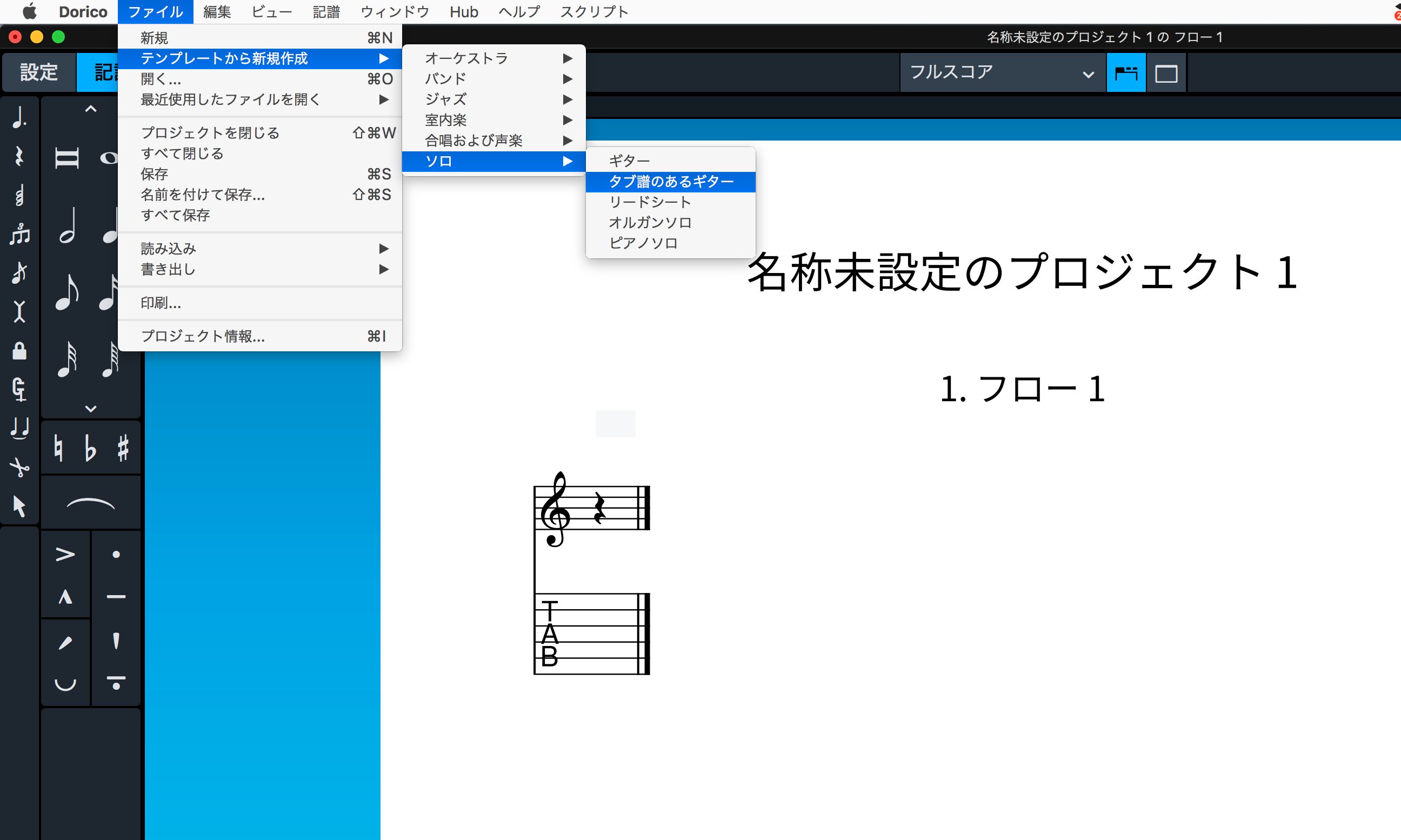This screenshot has width=1401, height=840.
Task: Open the Apple menu
Action: [x=29, y=12]
